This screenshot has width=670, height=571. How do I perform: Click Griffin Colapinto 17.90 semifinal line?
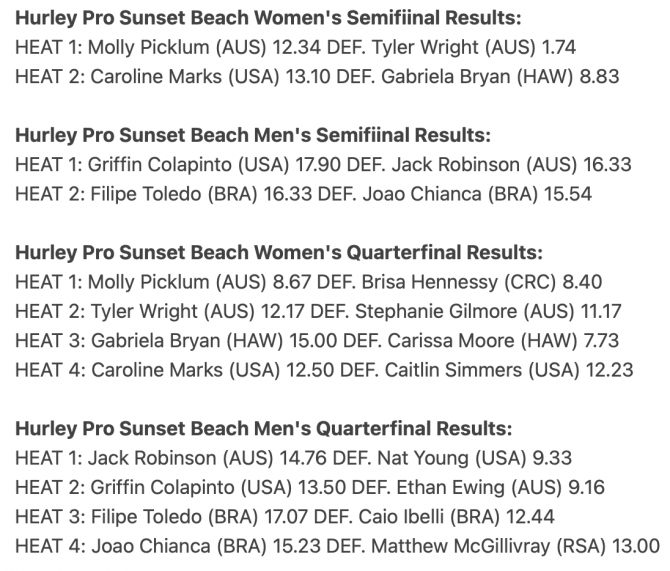click(323, 165)
